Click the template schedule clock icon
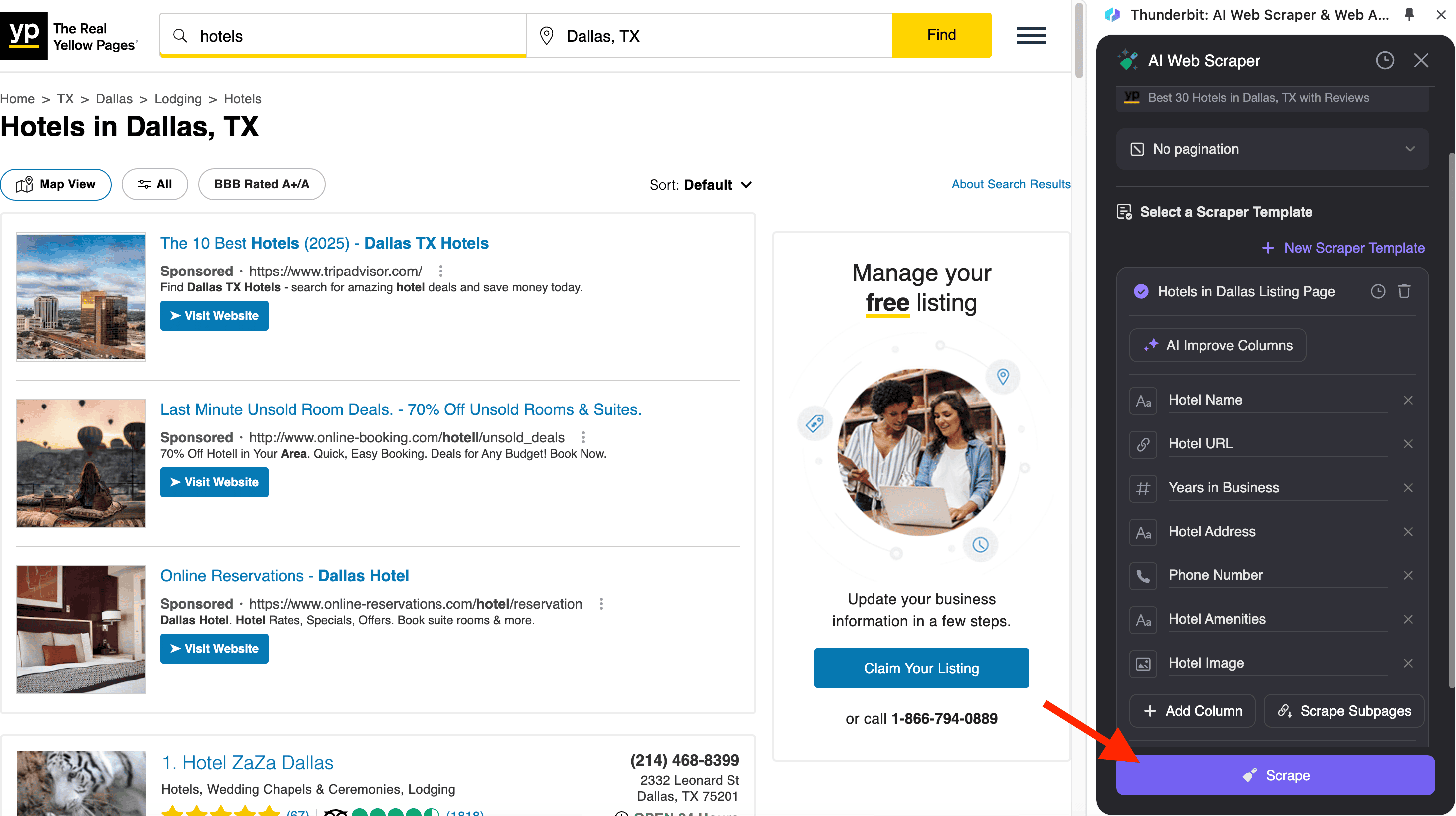Screen dimensions: 1456x816 coord(1377,291)
